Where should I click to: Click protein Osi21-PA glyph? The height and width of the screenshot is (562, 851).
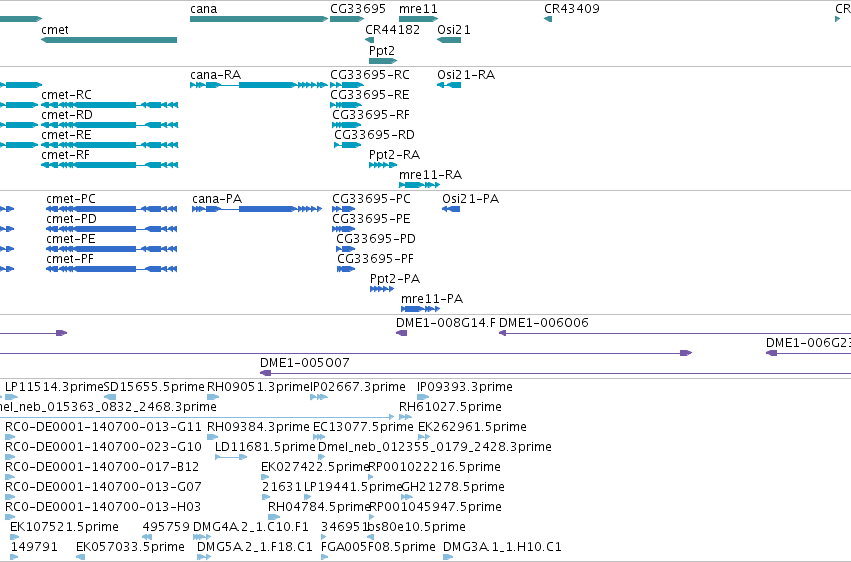point(451,209)
